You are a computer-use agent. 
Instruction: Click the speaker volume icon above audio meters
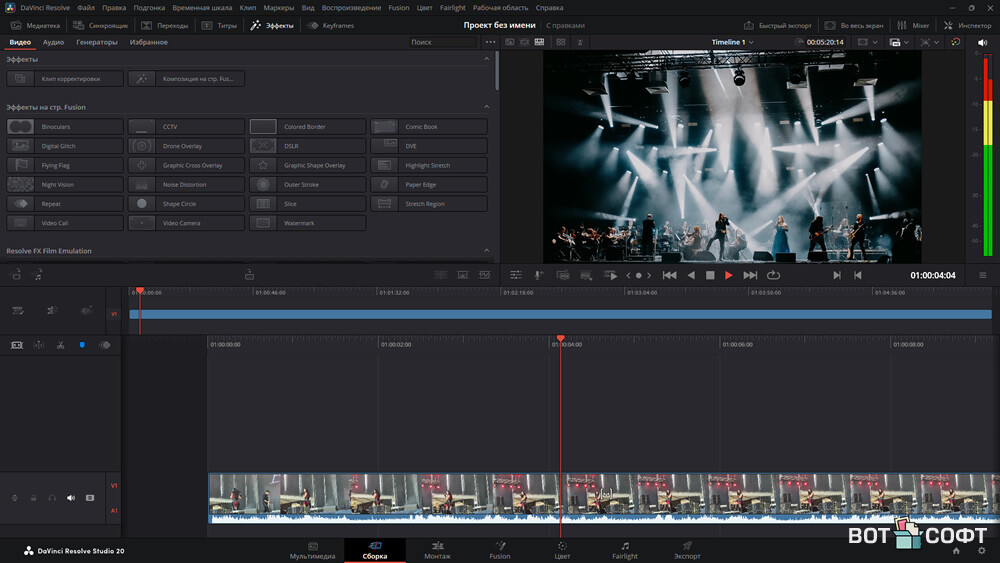pos(981,42)
